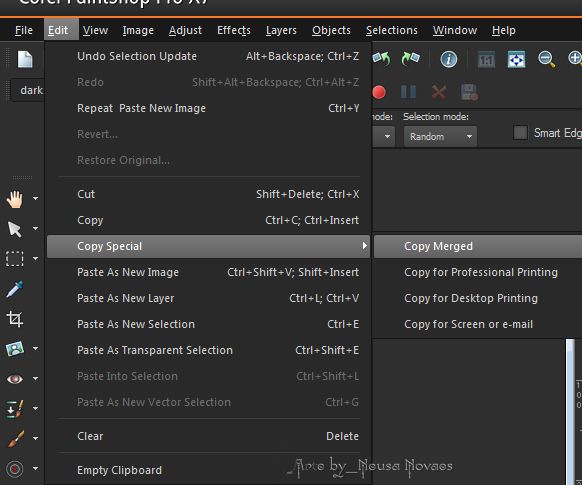Select the rectangular Selection tool
This screenshot has width=582, height=485.
coord(14,259)
